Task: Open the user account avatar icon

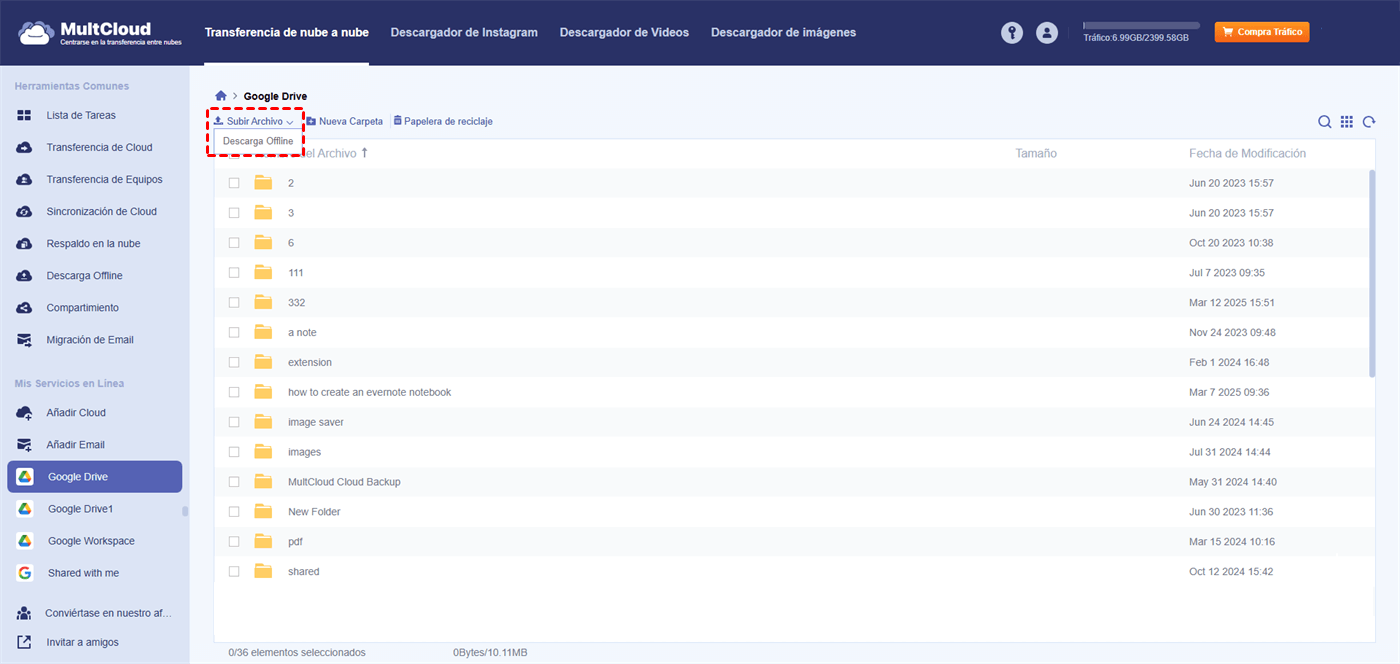Action: tap(1047, 33)
